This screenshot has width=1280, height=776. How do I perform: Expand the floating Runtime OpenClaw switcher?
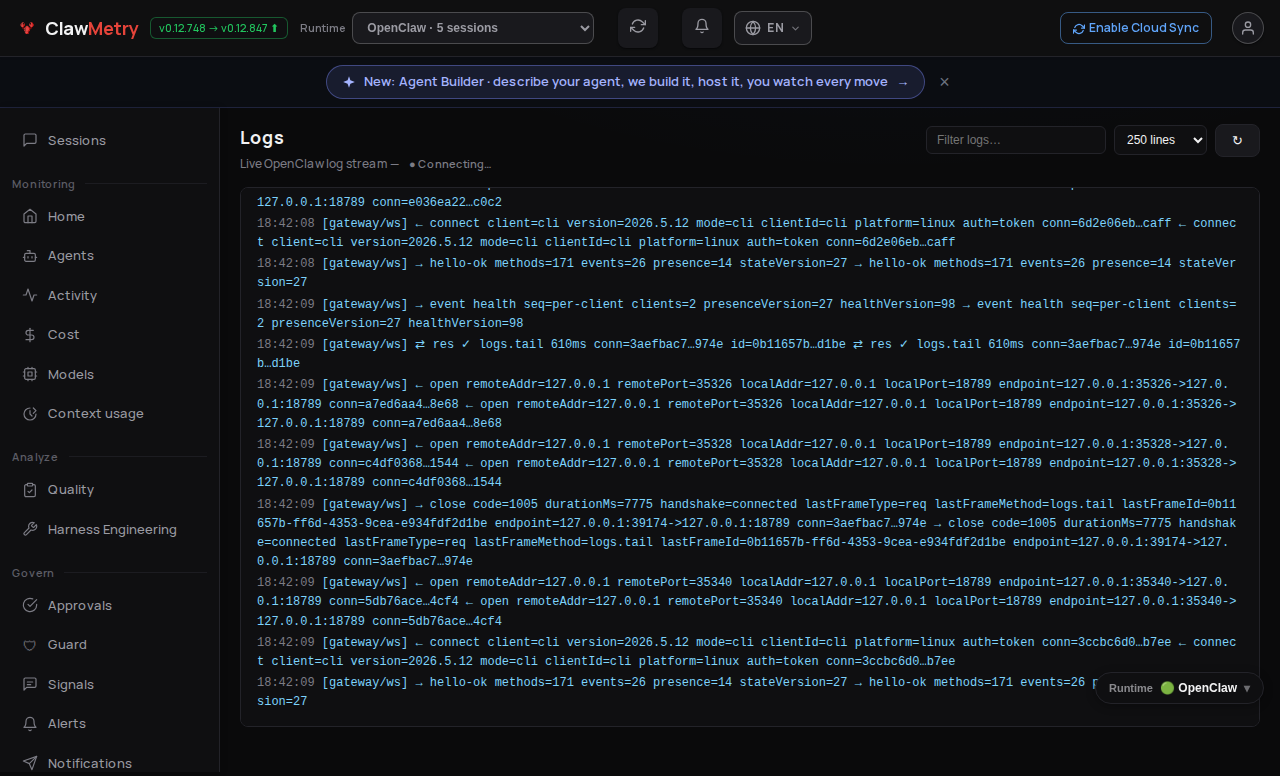[1180, 688]
